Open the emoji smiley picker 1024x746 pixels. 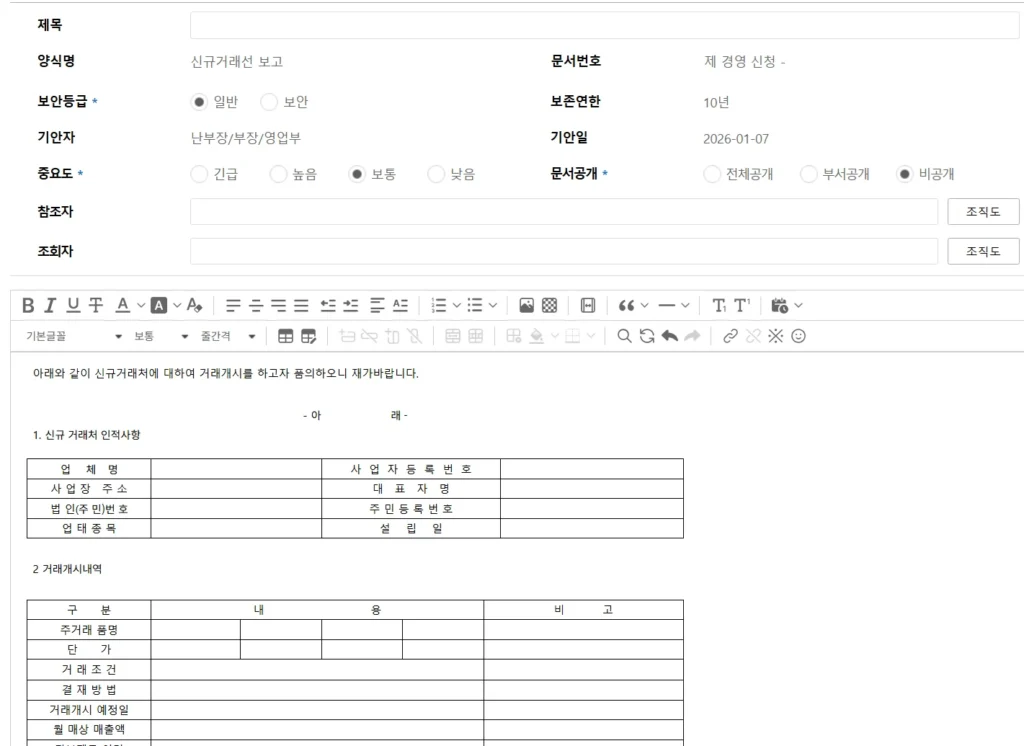click(798, 336)
